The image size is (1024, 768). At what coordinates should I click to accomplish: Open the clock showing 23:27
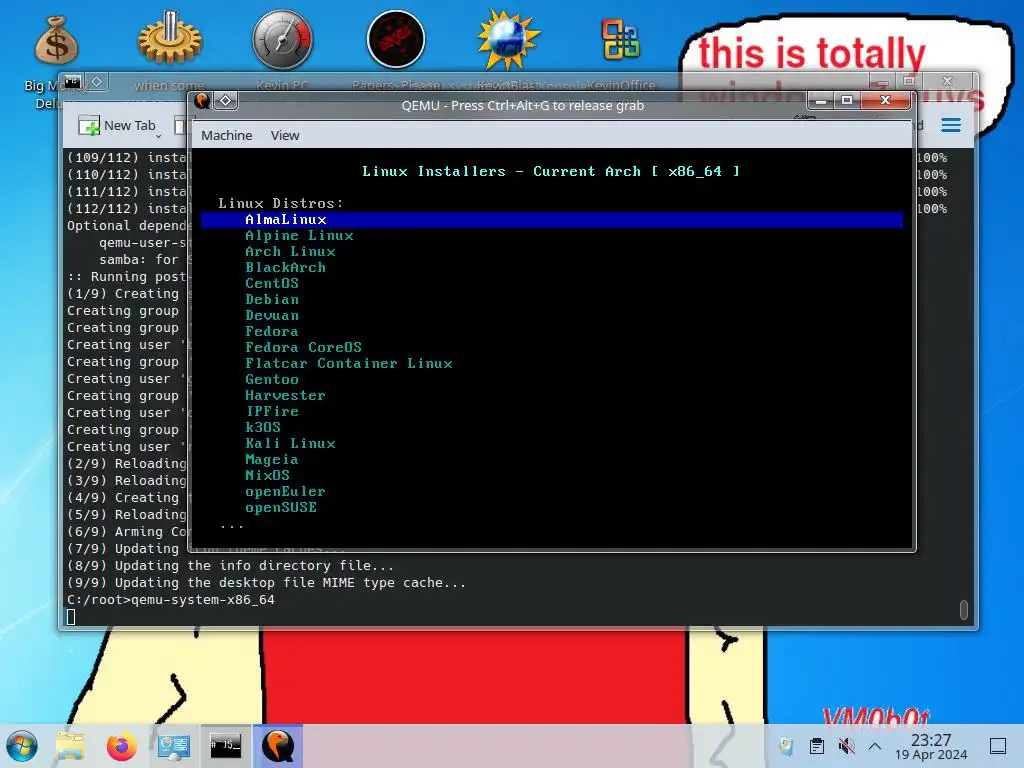click(x=931, y=746)
